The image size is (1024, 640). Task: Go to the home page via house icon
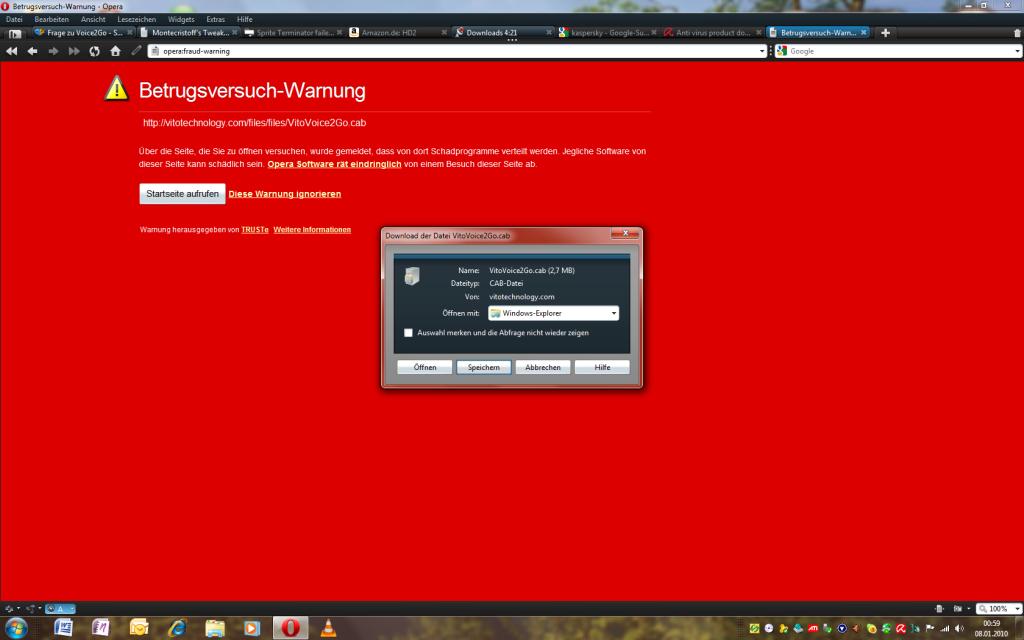click(x=116, y=51)
